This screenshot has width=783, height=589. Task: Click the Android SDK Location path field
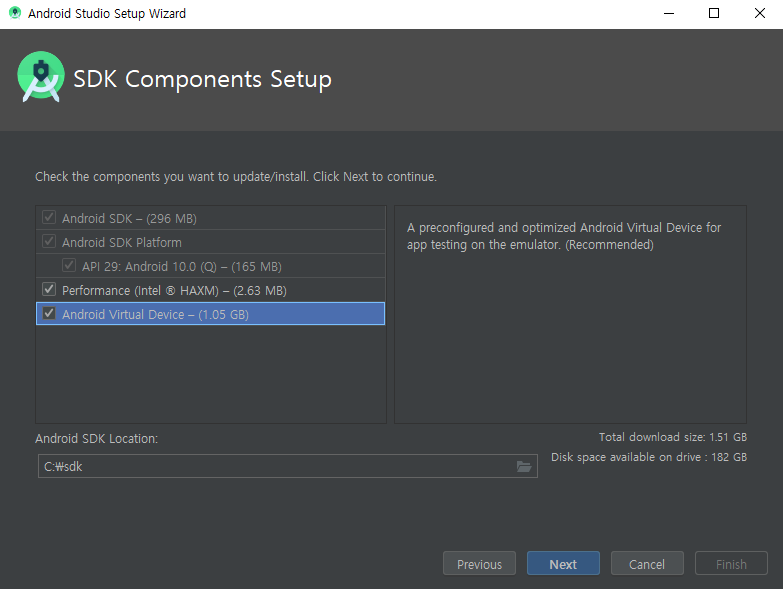point(288,466)
